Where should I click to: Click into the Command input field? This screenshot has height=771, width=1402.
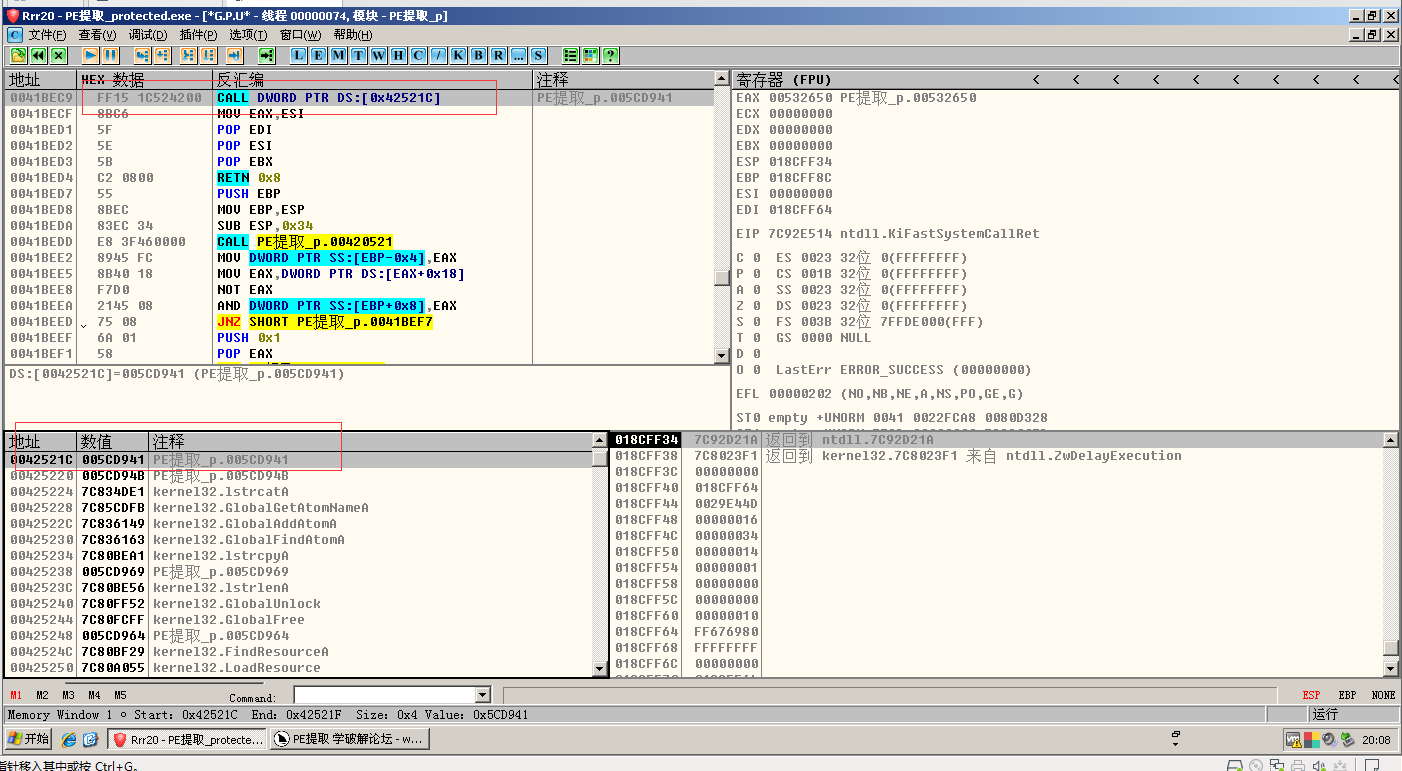[x=384, y=695]
